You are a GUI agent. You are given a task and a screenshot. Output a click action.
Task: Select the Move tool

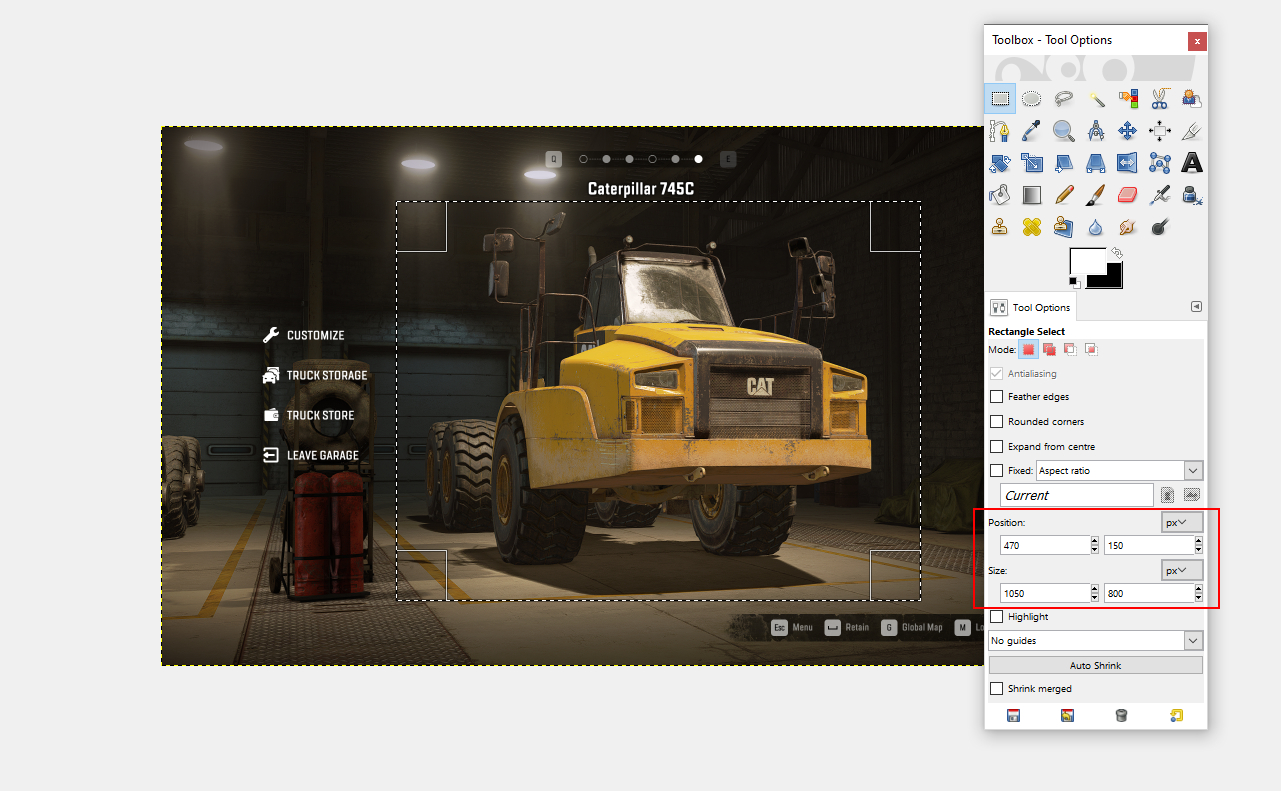pyautogui.click(x=1128, y=130)
